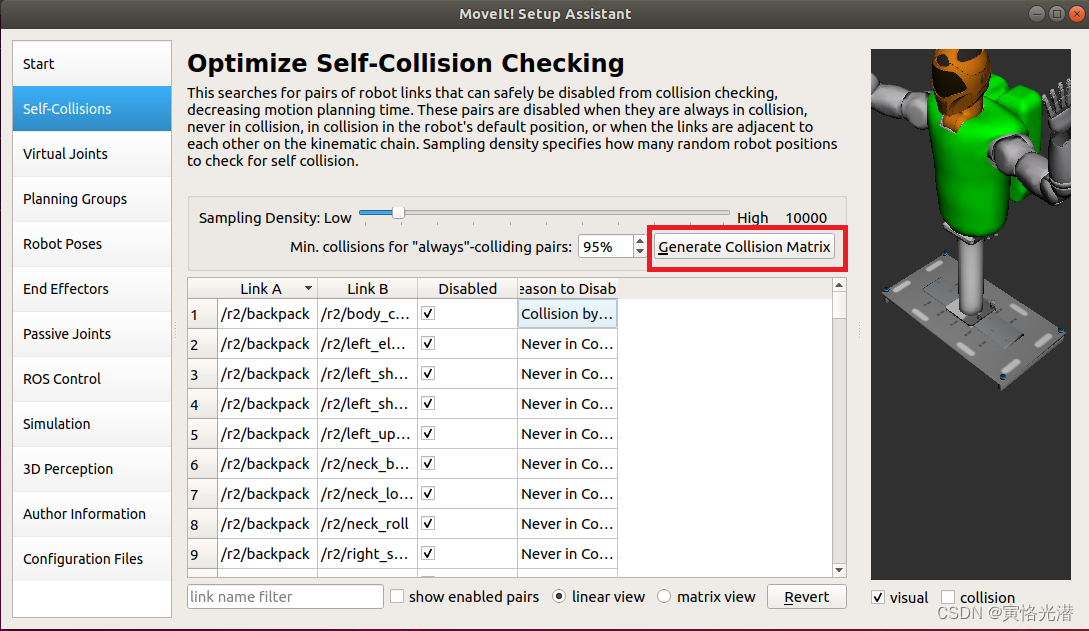Image resolution: width=1089 pixels, height=631 pixels.
Task: Go to Virtual Joints section
Action: coord(92,154)
